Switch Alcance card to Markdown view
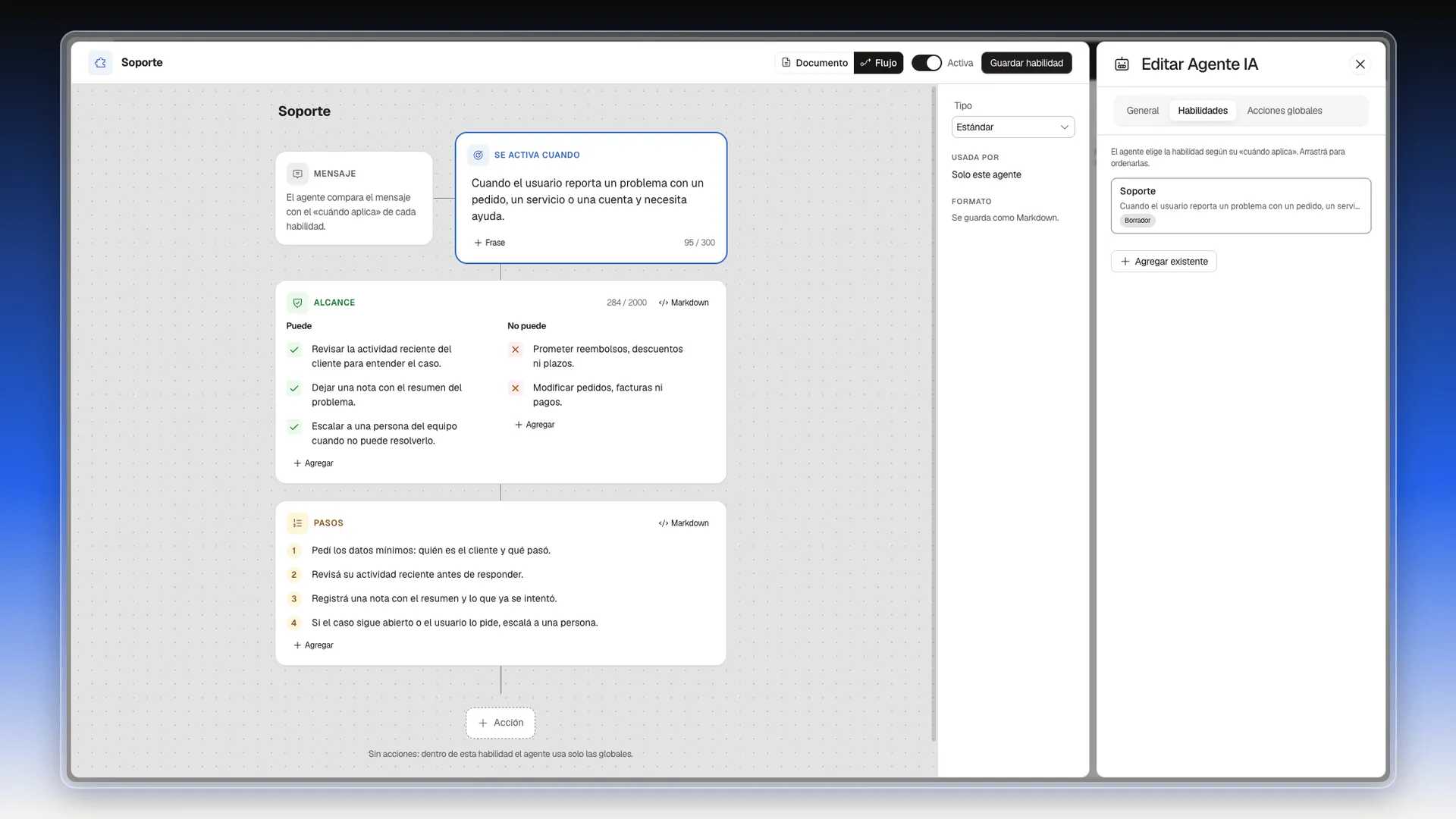The image size is (1456, 819). point(684,303)
